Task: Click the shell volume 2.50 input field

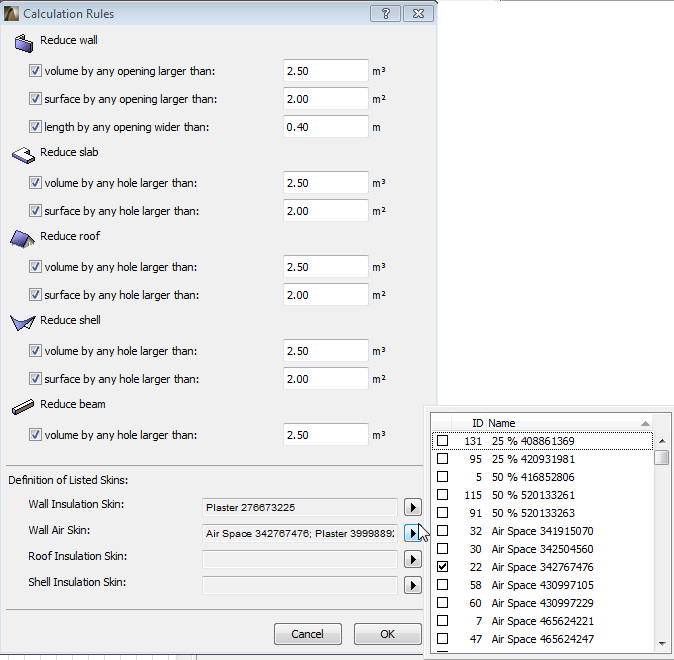Action: pyautogui.click(x=326, y=350)
